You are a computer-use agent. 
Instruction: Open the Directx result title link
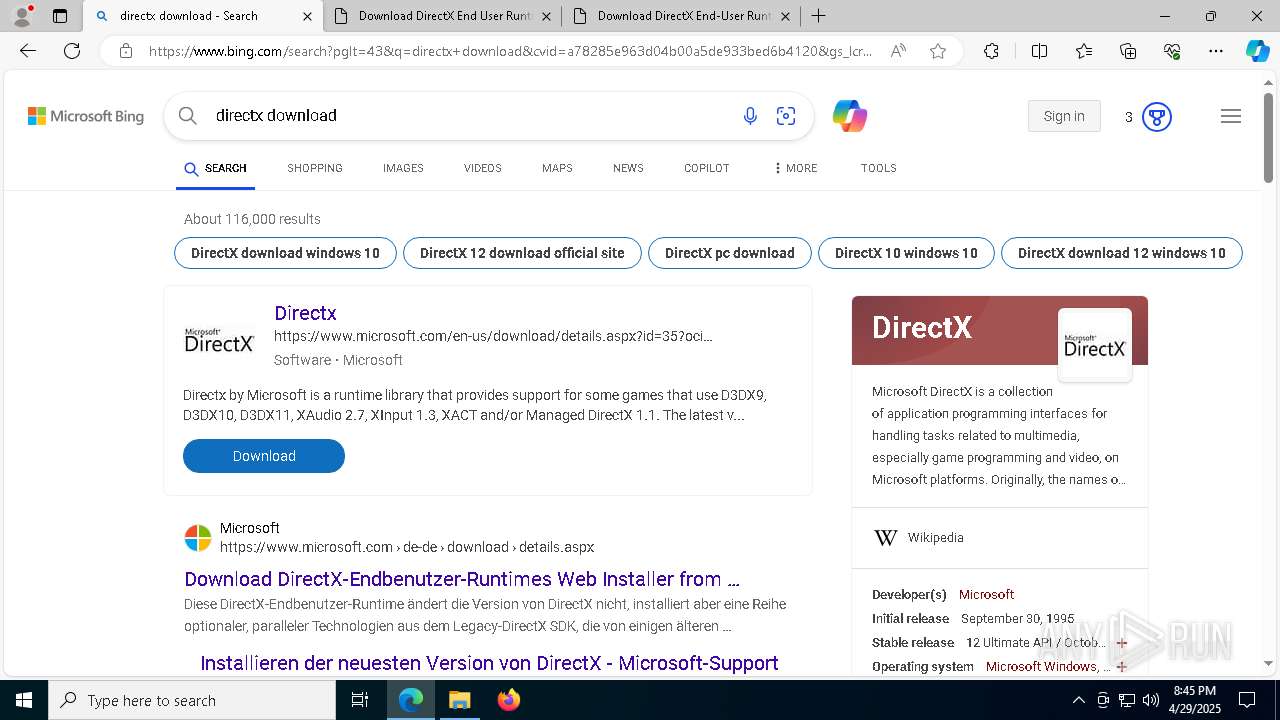(305, 313)
